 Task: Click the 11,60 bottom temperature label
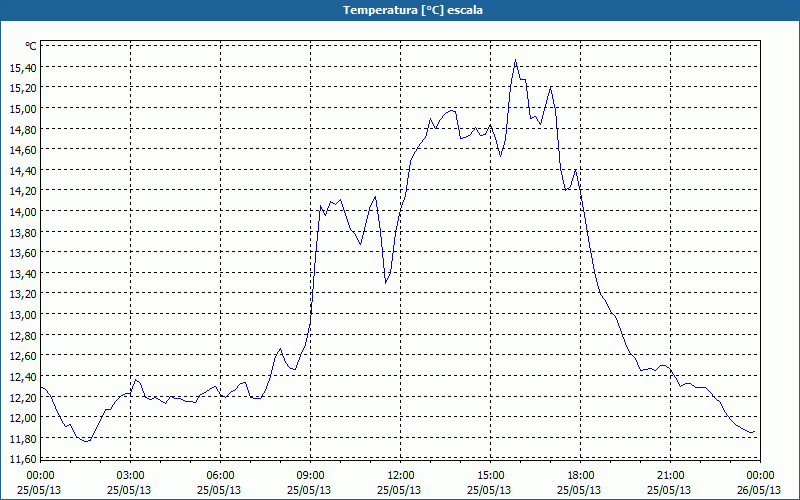[22, 459]
